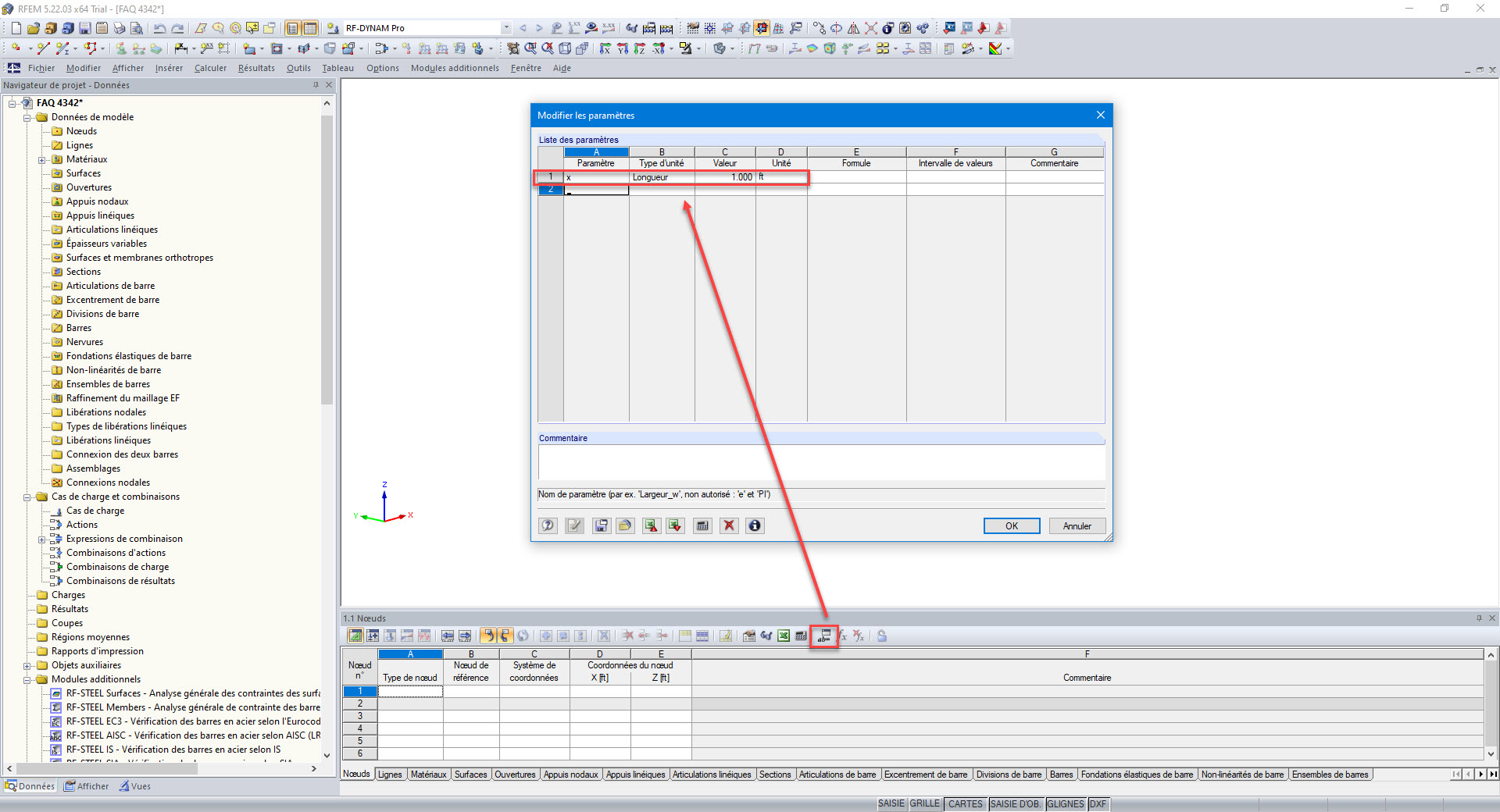Switch to the Lignes table tab
The height and width of the screenshot is (812, 1500).
(x=390, y=775)
